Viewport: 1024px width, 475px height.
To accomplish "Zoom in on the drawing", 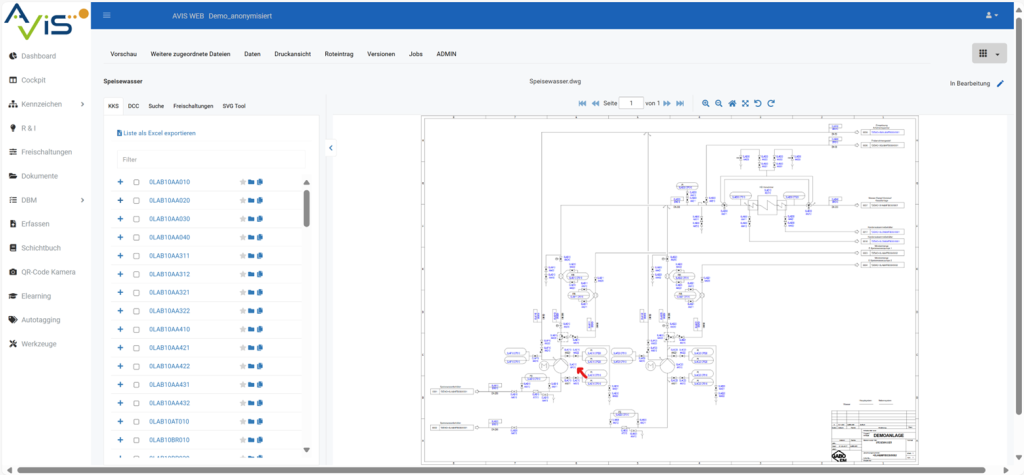I will pyautogui.click(x=705, y=103).
